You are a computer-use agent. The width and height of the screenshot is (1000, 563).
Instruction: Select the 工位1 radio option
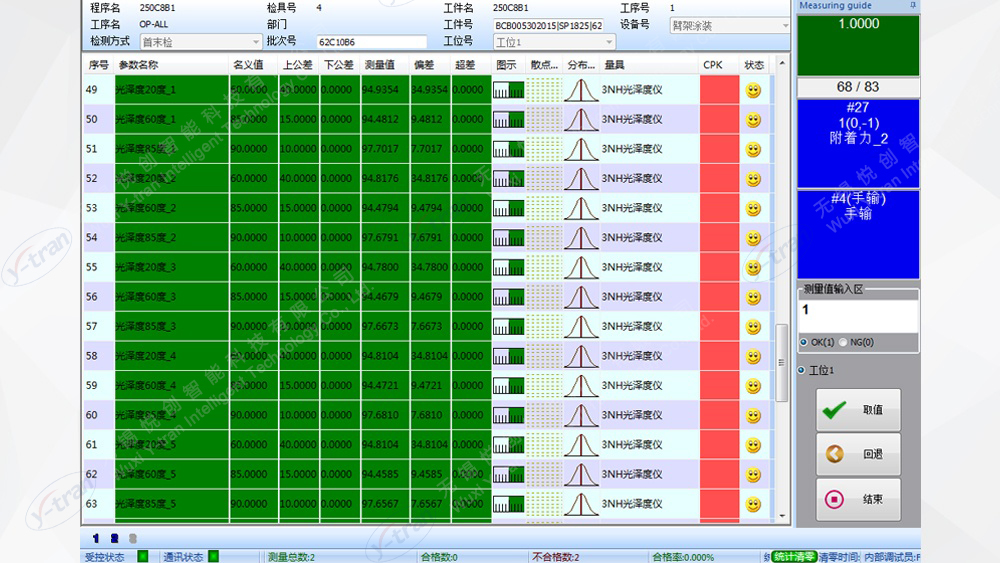tap(802, 371)
